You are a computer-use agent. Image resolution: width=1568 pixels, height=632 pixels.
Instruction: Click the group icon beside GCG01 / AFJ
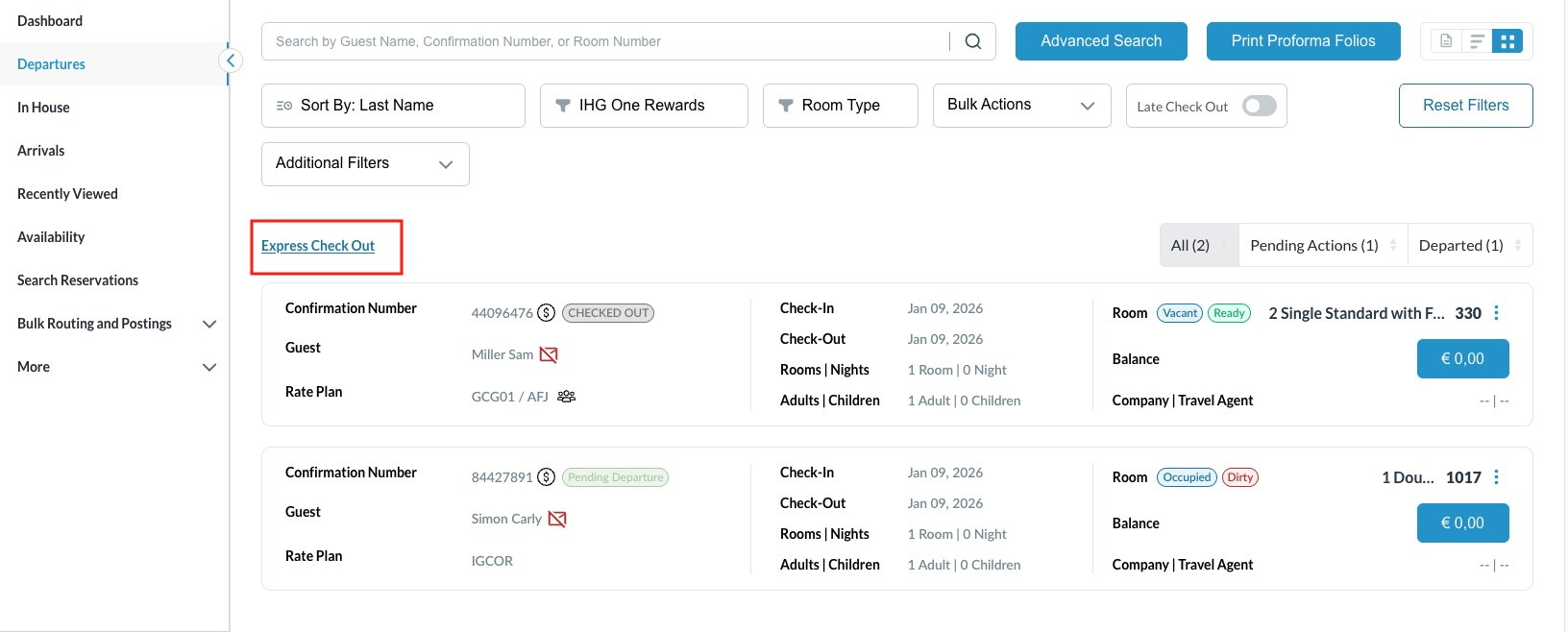(567, 397)
